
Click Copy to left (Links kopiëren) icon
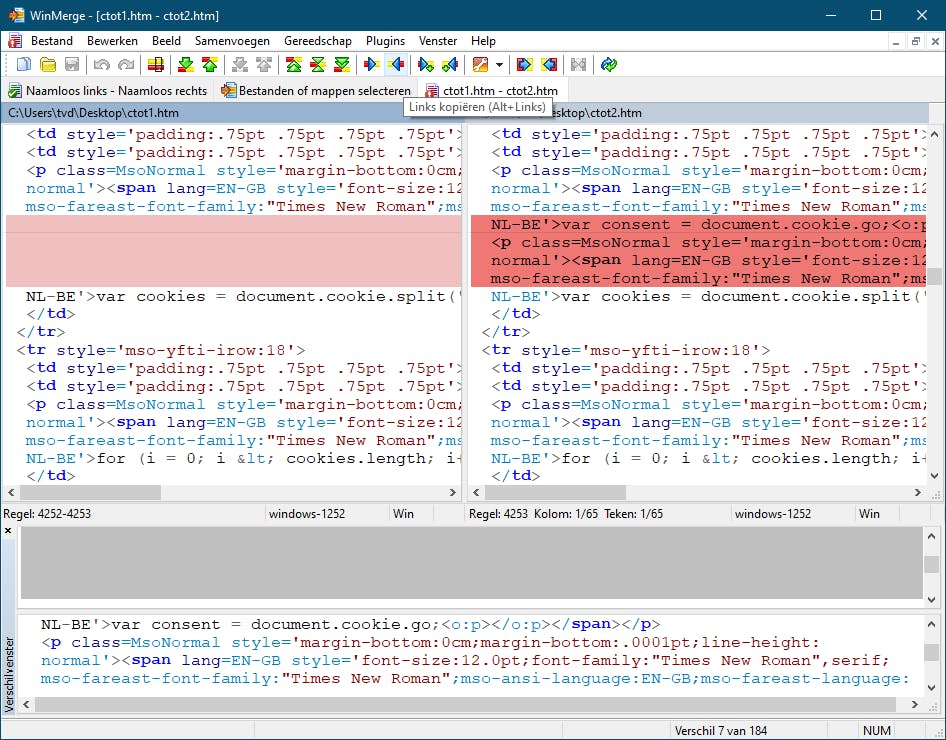tap(396, 65)
